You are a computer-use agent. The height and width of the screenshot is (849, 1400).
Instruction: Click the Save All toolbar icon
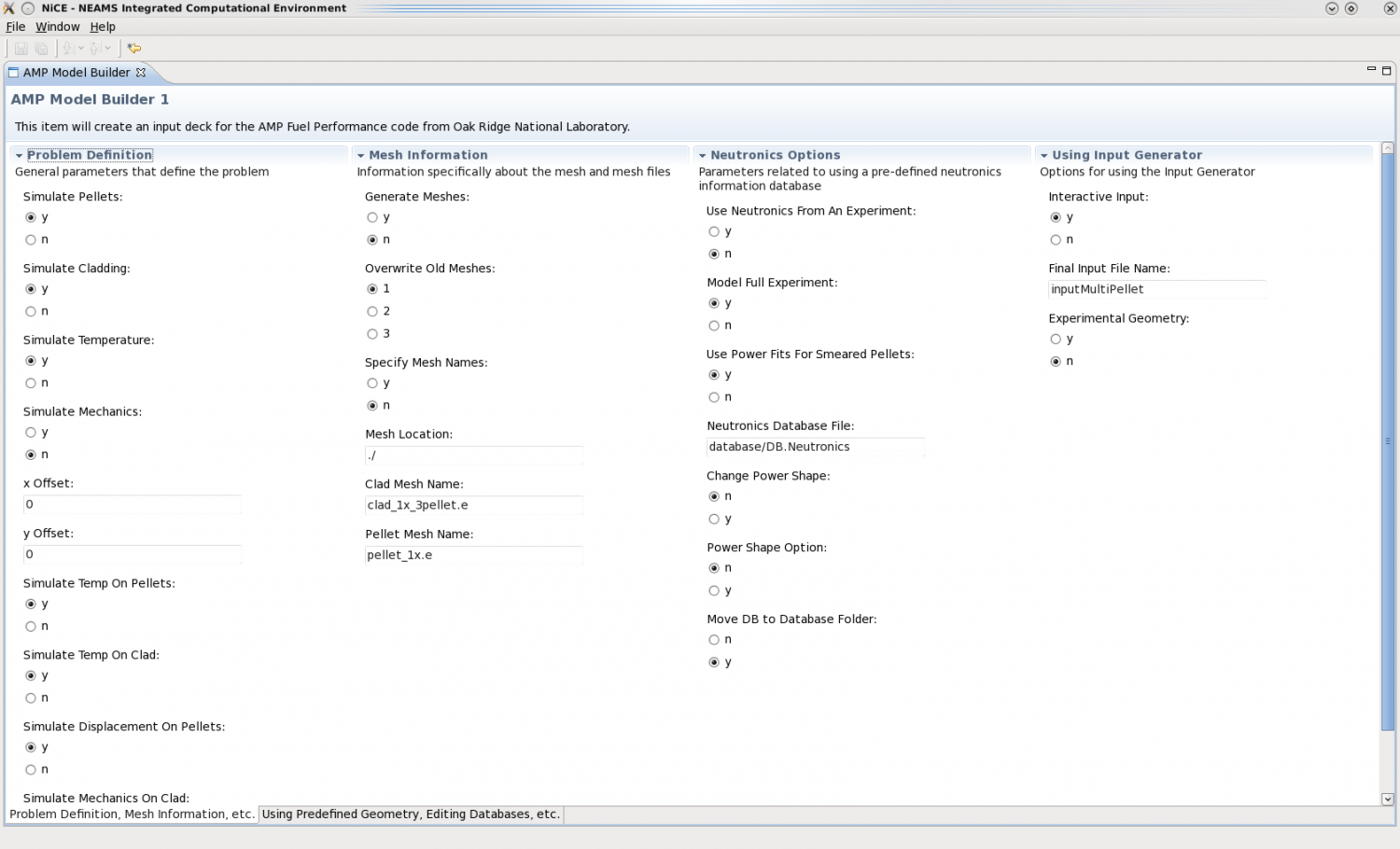pos(41,49)
